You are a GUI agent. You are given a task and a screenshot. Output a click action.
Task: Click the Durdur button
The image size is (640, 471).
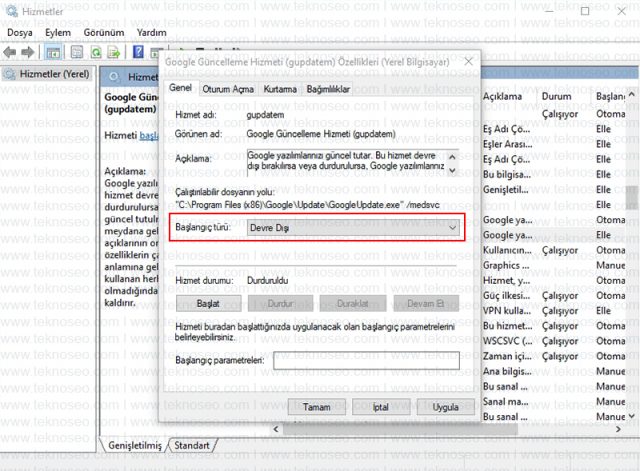(280, 304)
